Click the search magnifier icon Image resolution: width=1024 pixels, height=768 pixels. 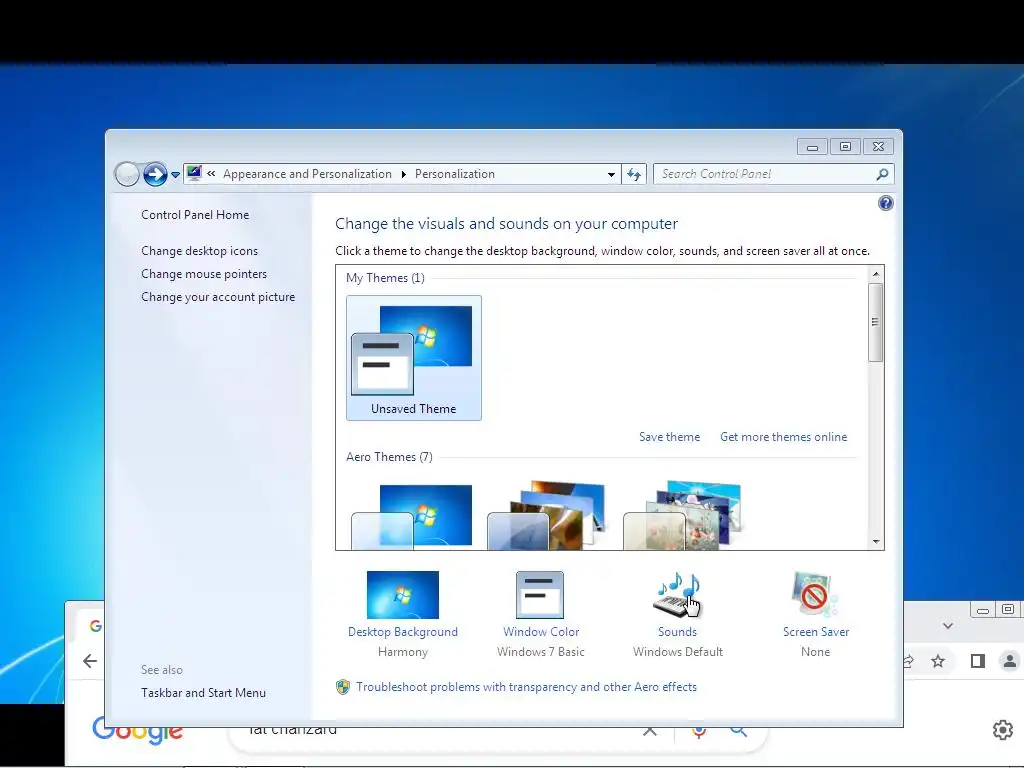point(882,174)
